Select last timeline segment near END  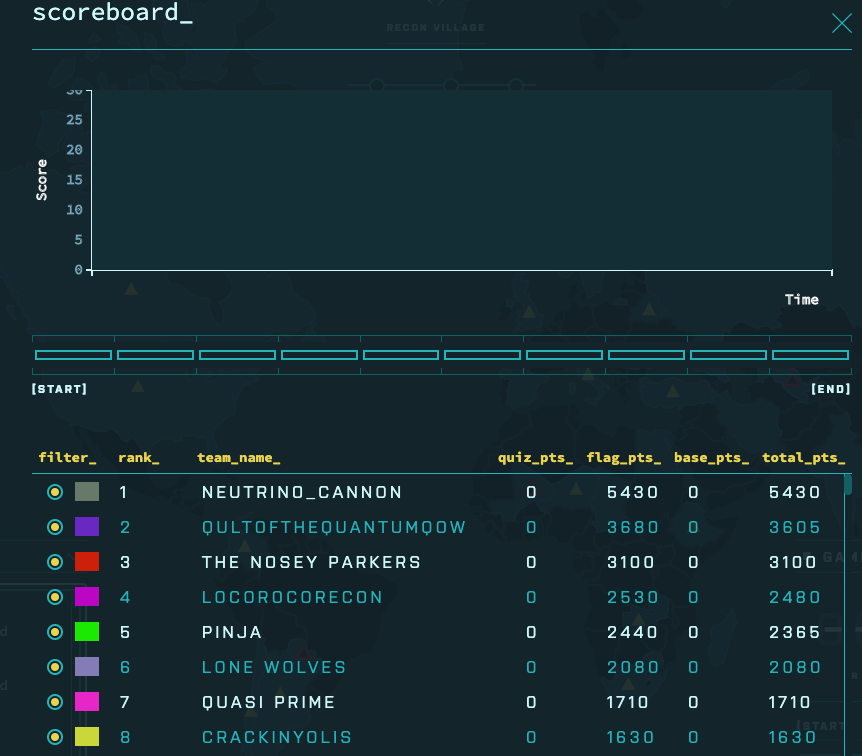click(x=810, y=355)
